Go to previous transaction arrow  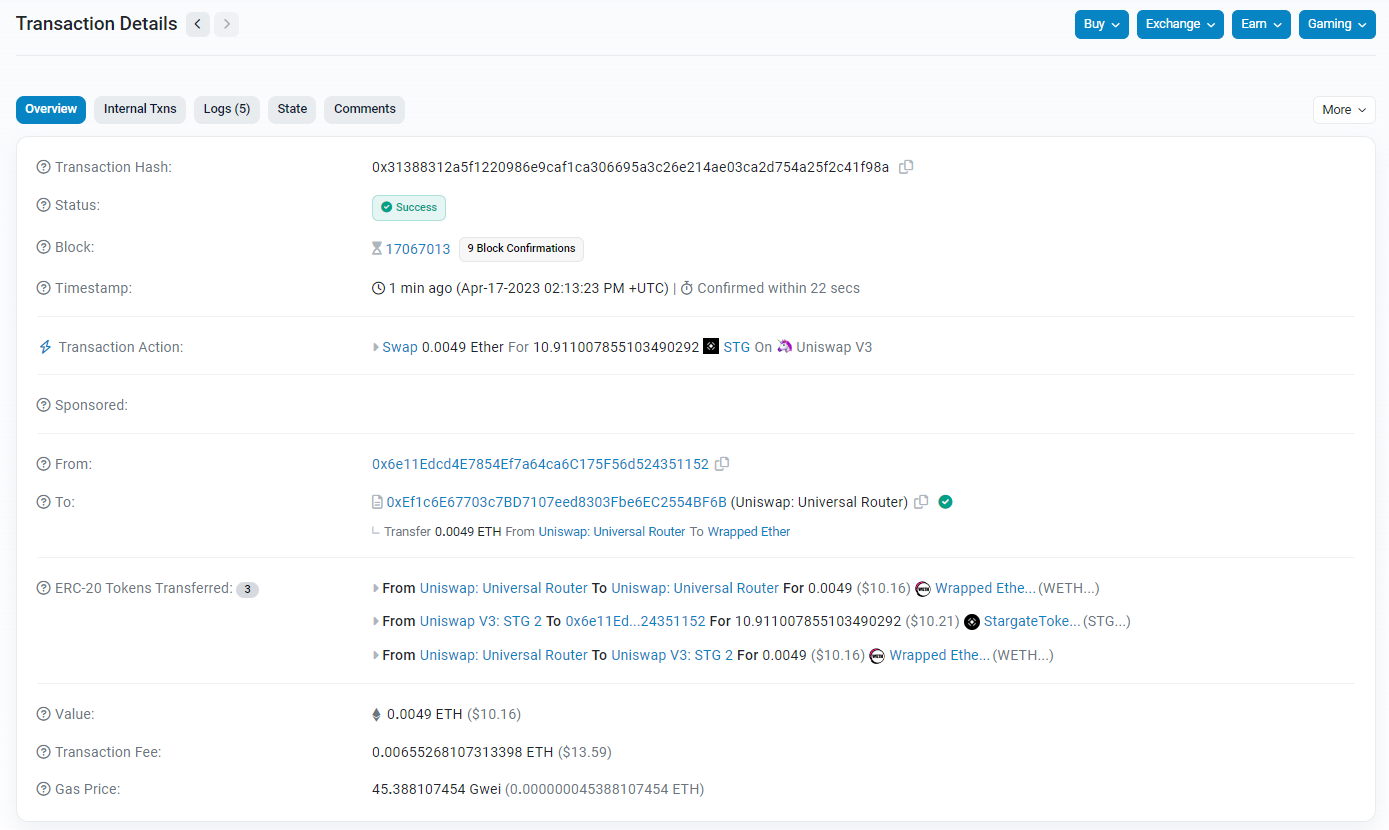tap(198, 24)
